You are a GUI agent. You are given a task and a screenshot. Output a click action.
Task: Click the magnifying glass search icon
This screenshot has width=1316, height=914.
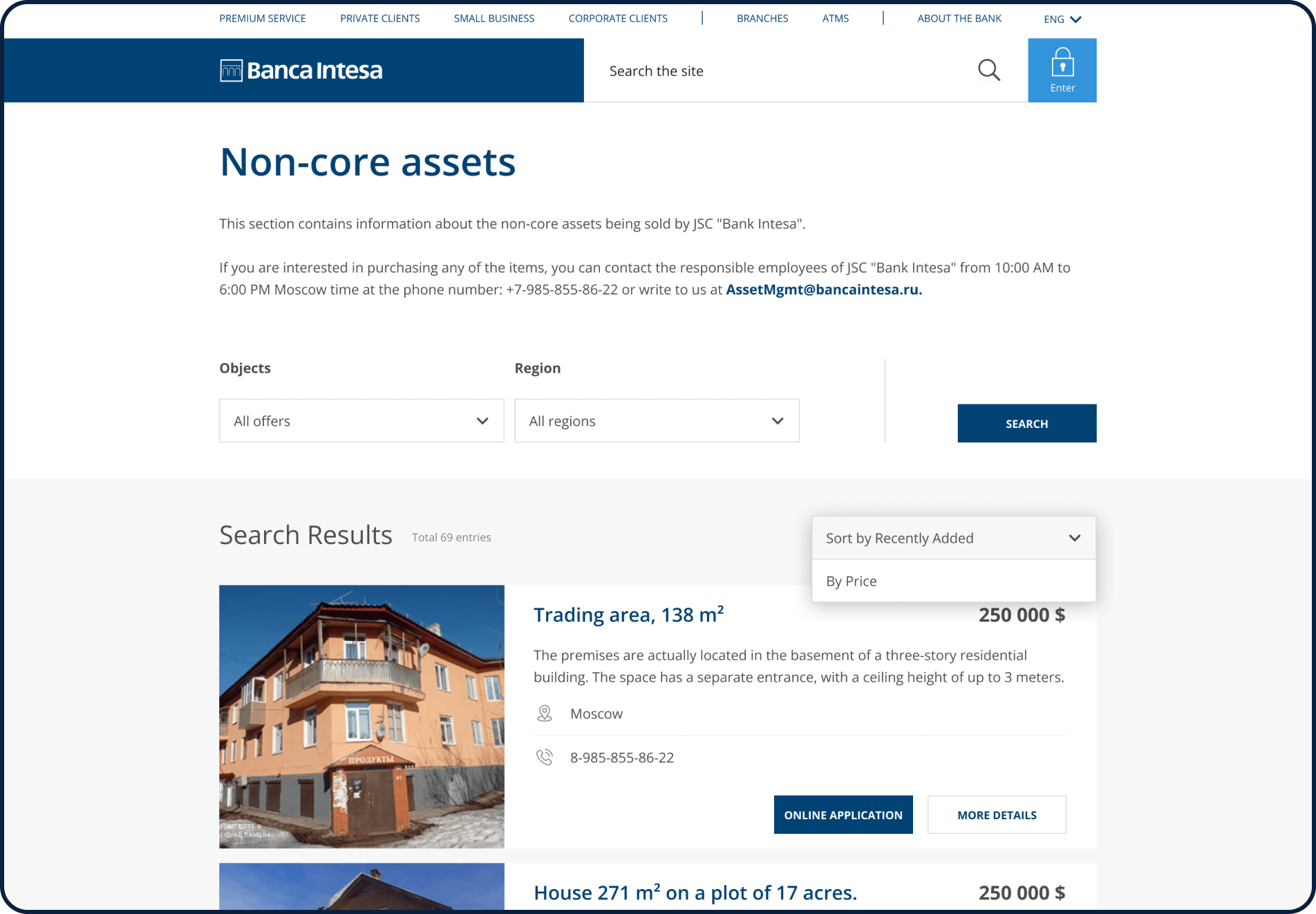point(988,71)
